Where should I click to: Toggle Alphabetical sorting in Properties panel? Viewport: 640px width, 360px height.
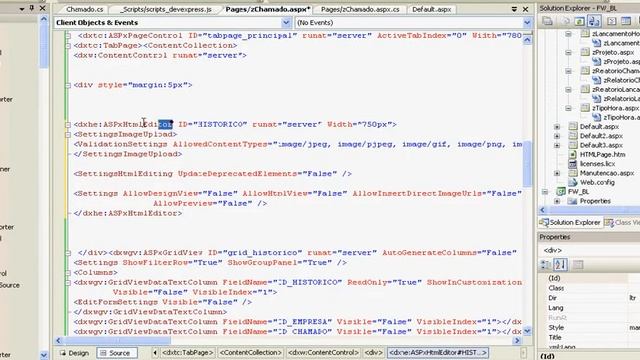click(x=560, y=265)
